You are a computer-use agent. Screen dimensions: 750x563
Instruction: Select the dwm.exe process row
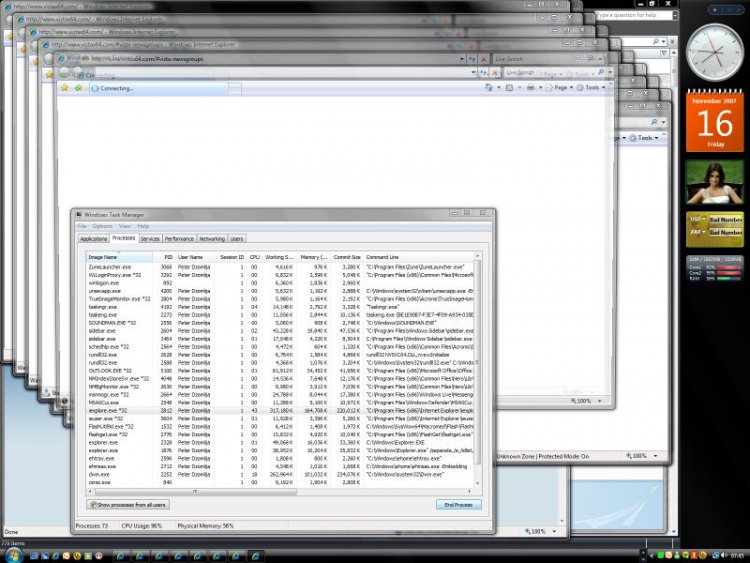click(280, 475)
